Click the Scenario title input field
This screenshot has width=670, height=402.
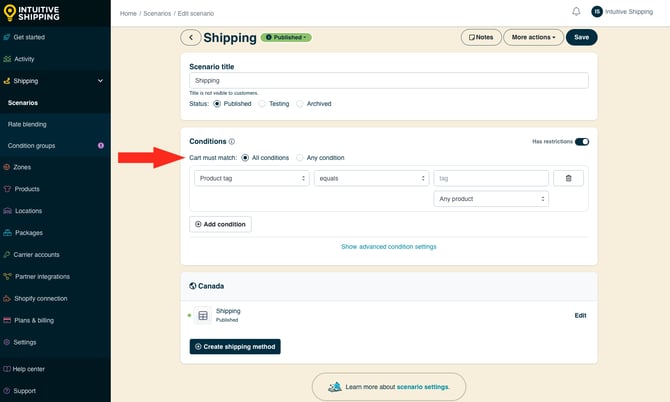click(389, 81)
